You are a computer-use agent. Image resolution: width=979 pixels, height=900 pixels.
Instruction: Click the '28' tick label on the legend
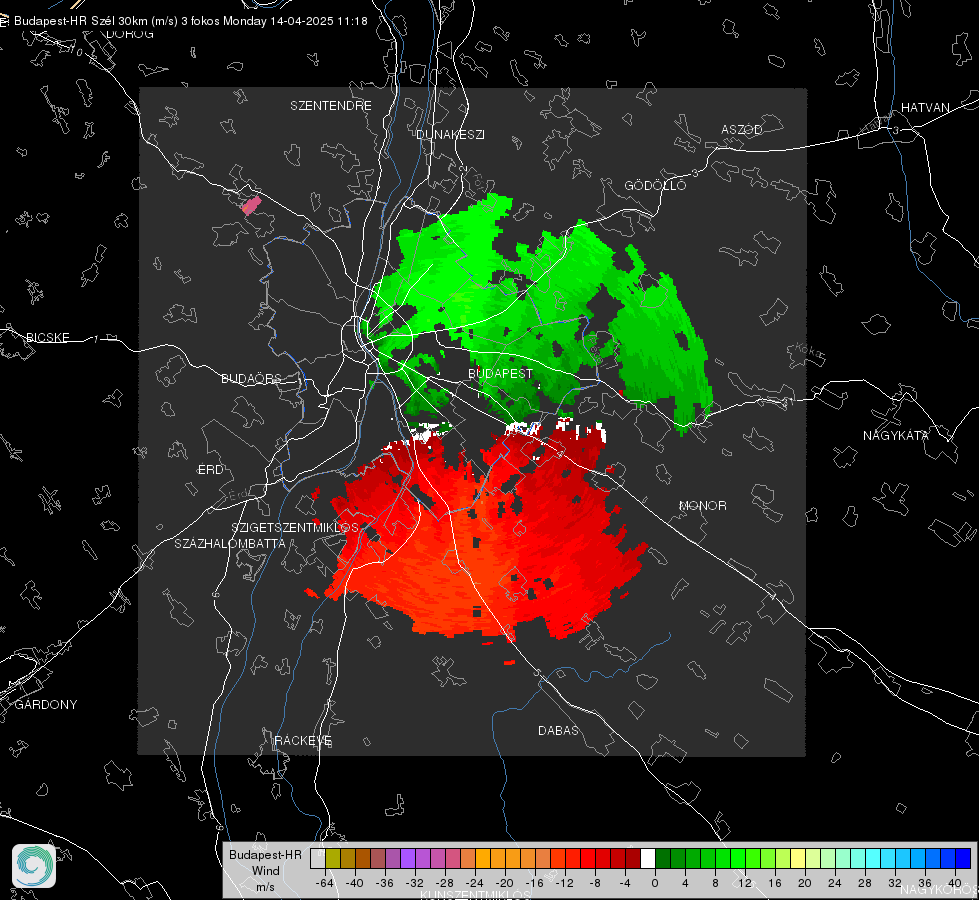click(x=865, y=883)
